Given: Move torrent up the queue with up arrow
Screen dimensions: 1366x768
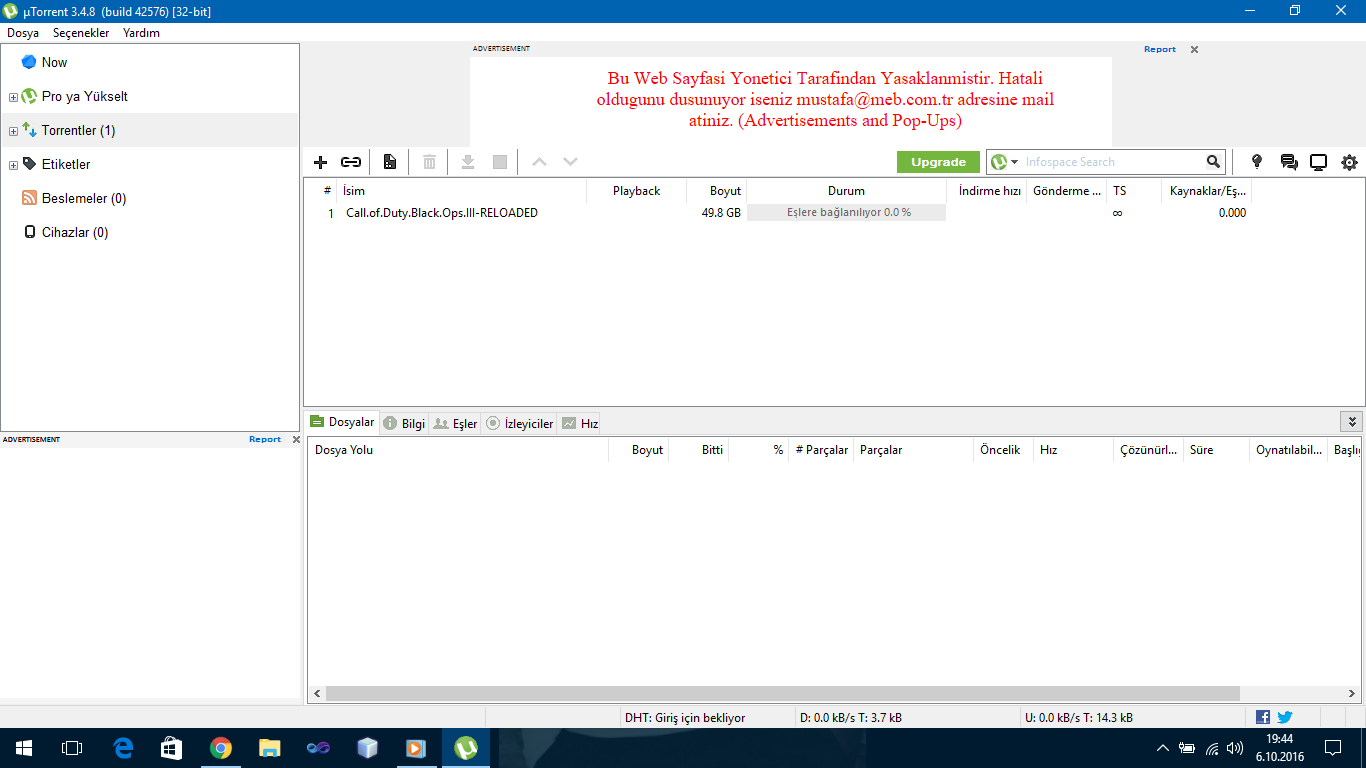Looking at the screenshot, I should point(539,162).
